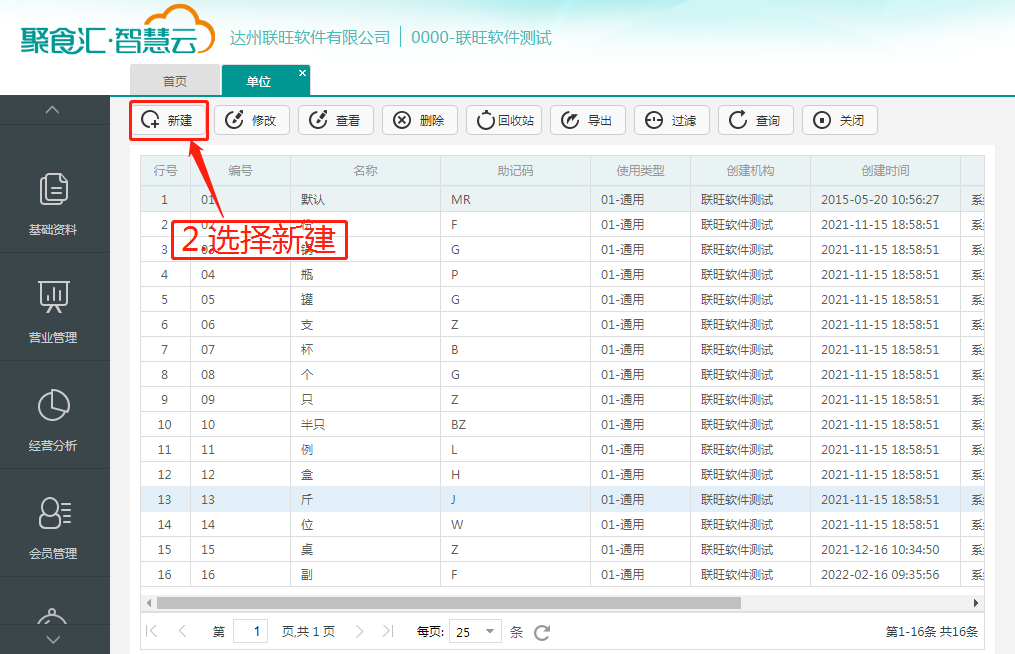The width and height of the screenshot is (1015, 654).
Task: Click the scrollbar left arrow under the table
Action: coord(149,603)
